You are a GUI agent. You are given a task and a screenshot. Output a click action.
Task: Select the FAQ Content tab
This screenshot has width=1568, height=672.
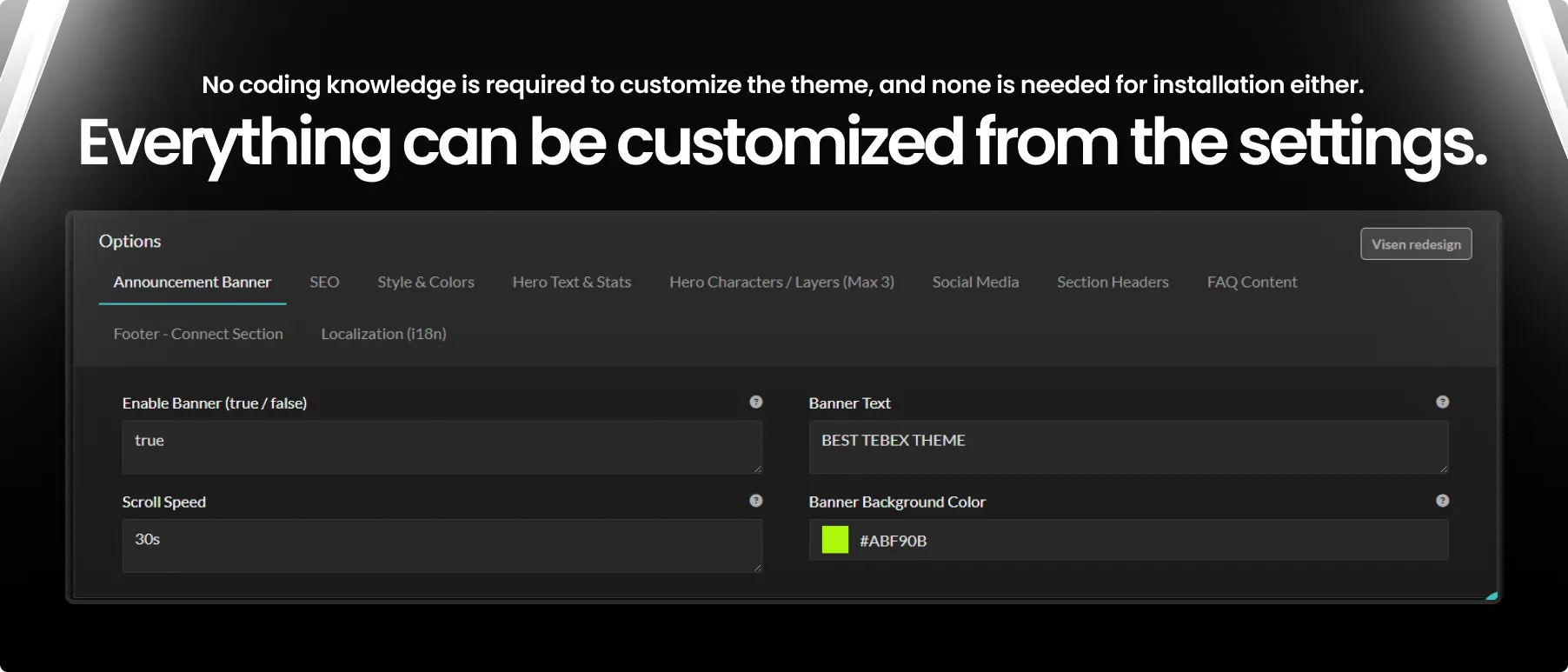[1252, 283]
